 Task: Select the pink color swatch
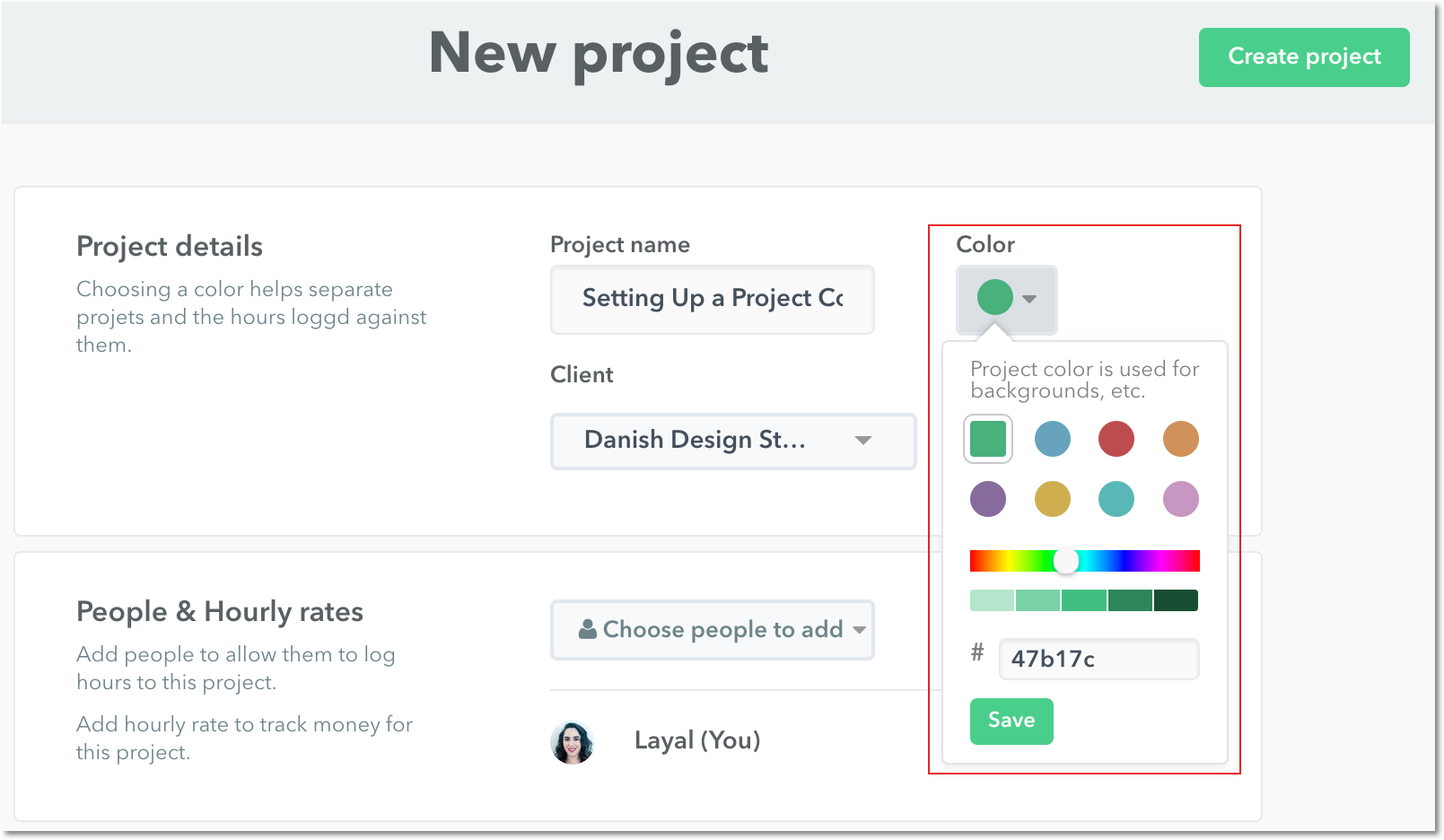pos(1181,499)
